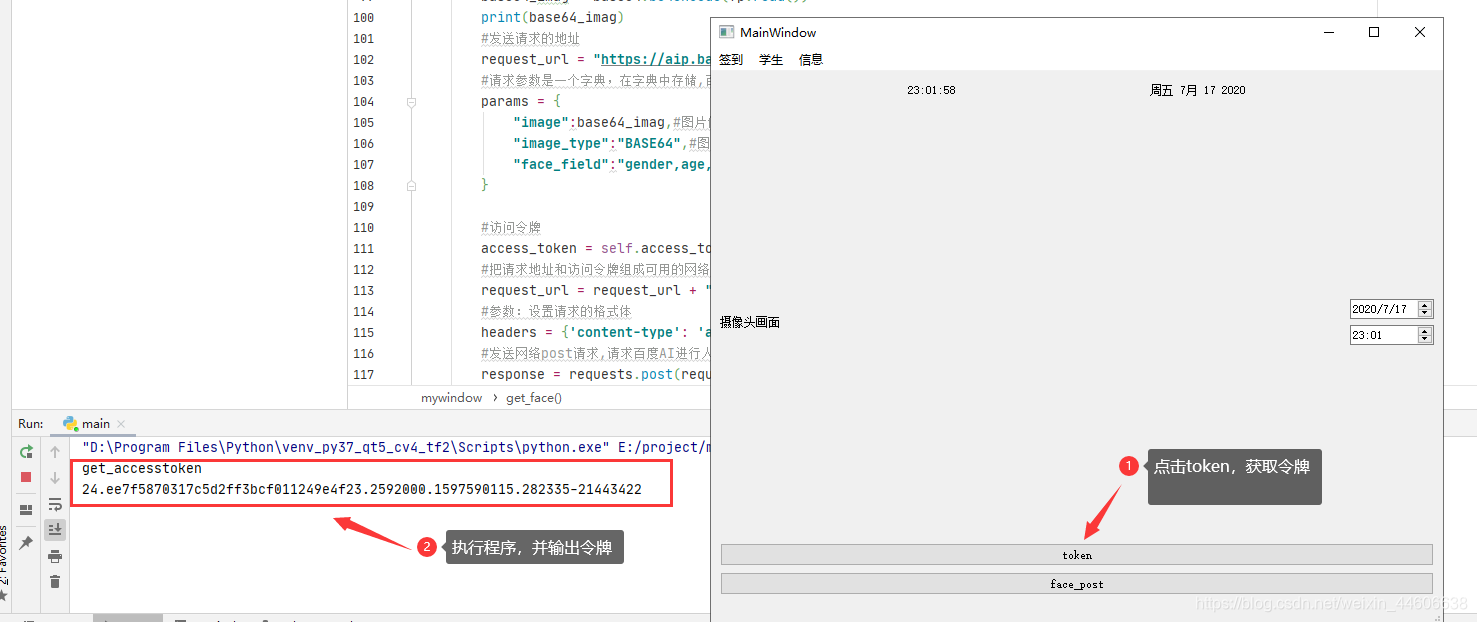This screenshot has width=1477, height=622.
Task: Open the https://aip.ba request URL link
Action: 655,60
